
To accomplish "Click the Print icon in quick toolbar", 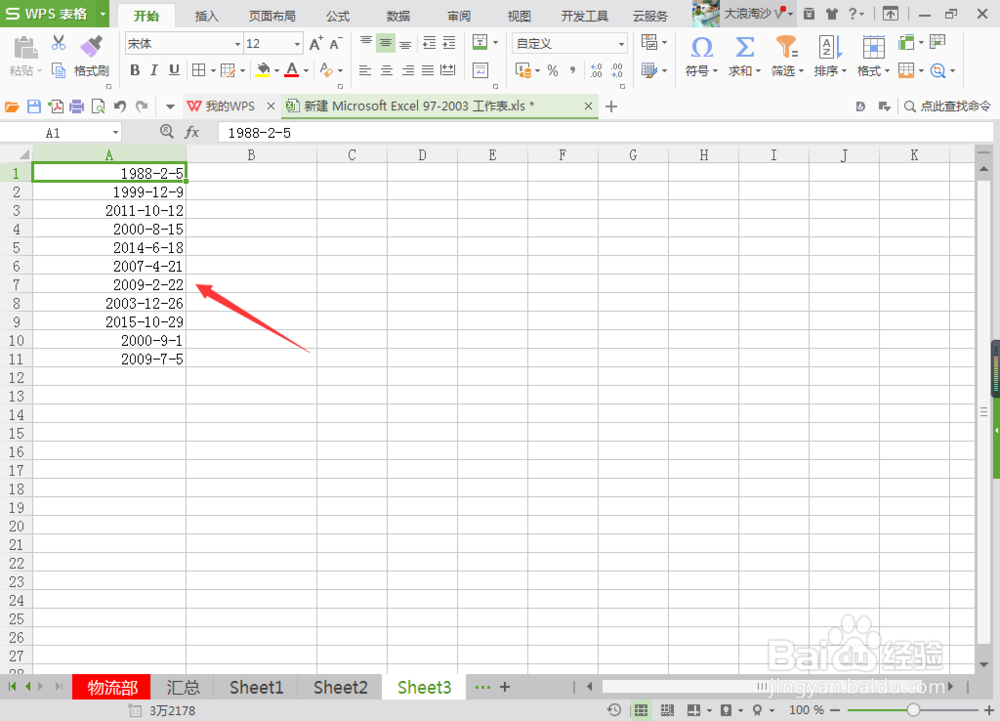I will (x=77, y=106).
